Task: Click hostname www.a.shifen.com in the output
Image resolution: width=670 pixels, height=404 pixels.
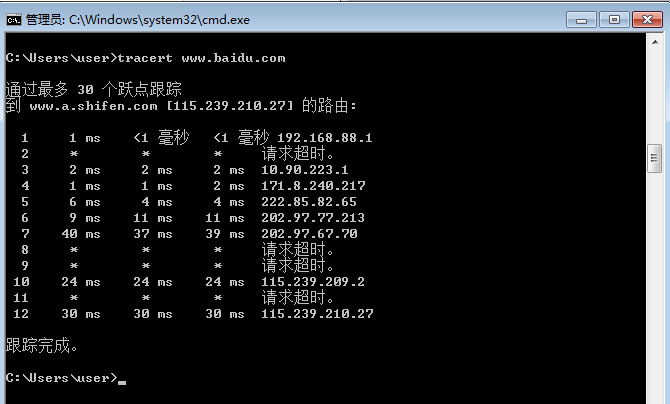Action: [x=93, y=105]
